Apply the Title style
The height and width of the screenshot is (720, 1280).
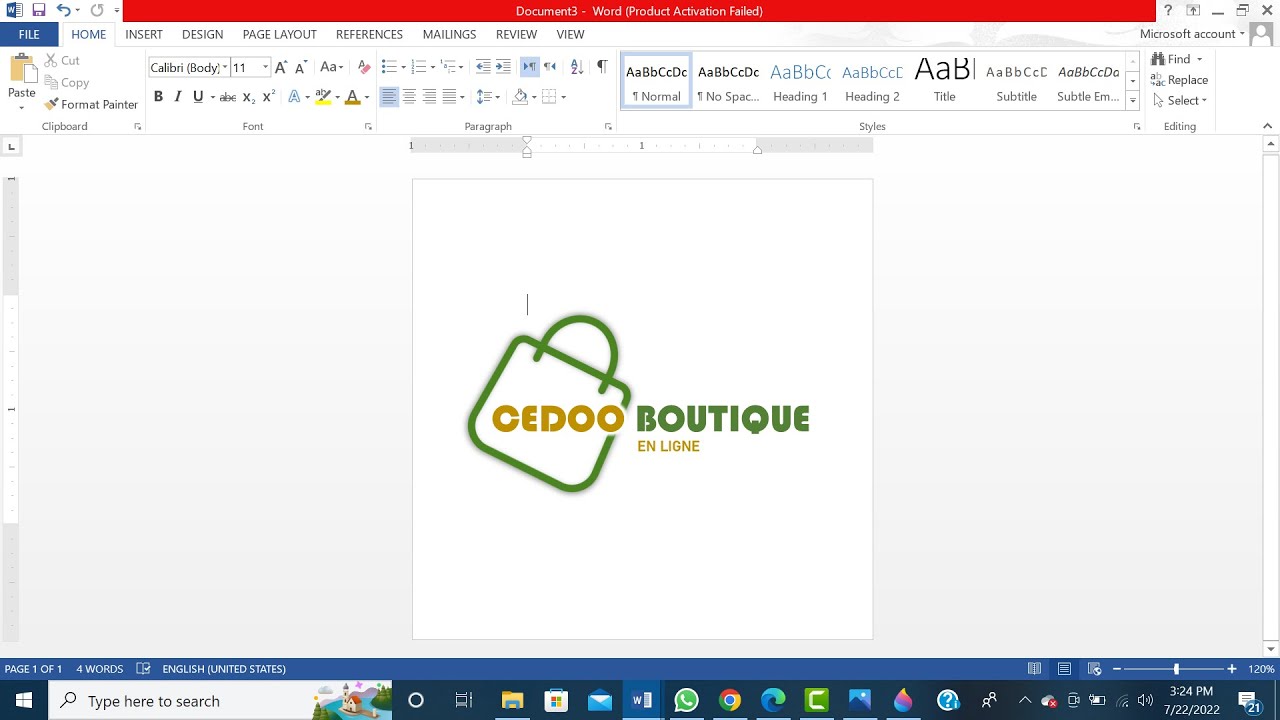pos(944,81)
